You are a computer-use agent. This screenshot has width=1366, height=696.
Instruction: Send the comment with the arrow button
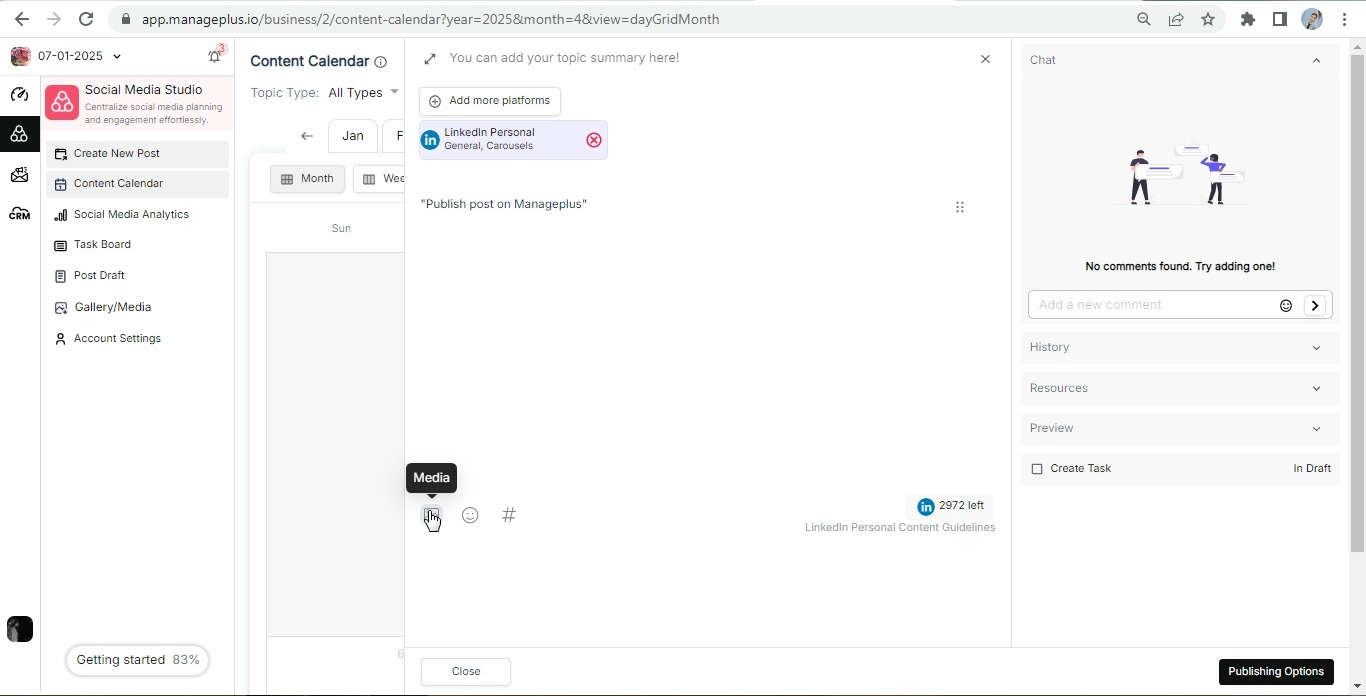[1315, 306]
